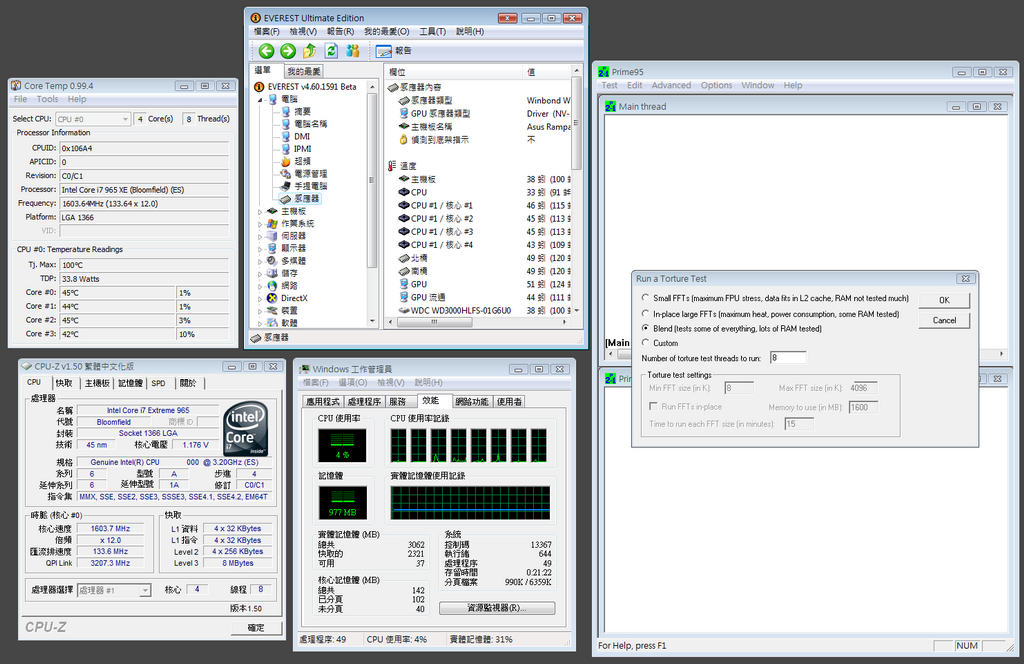
Task: Select the Small FFTs radio option
Action: coord(644,298)
